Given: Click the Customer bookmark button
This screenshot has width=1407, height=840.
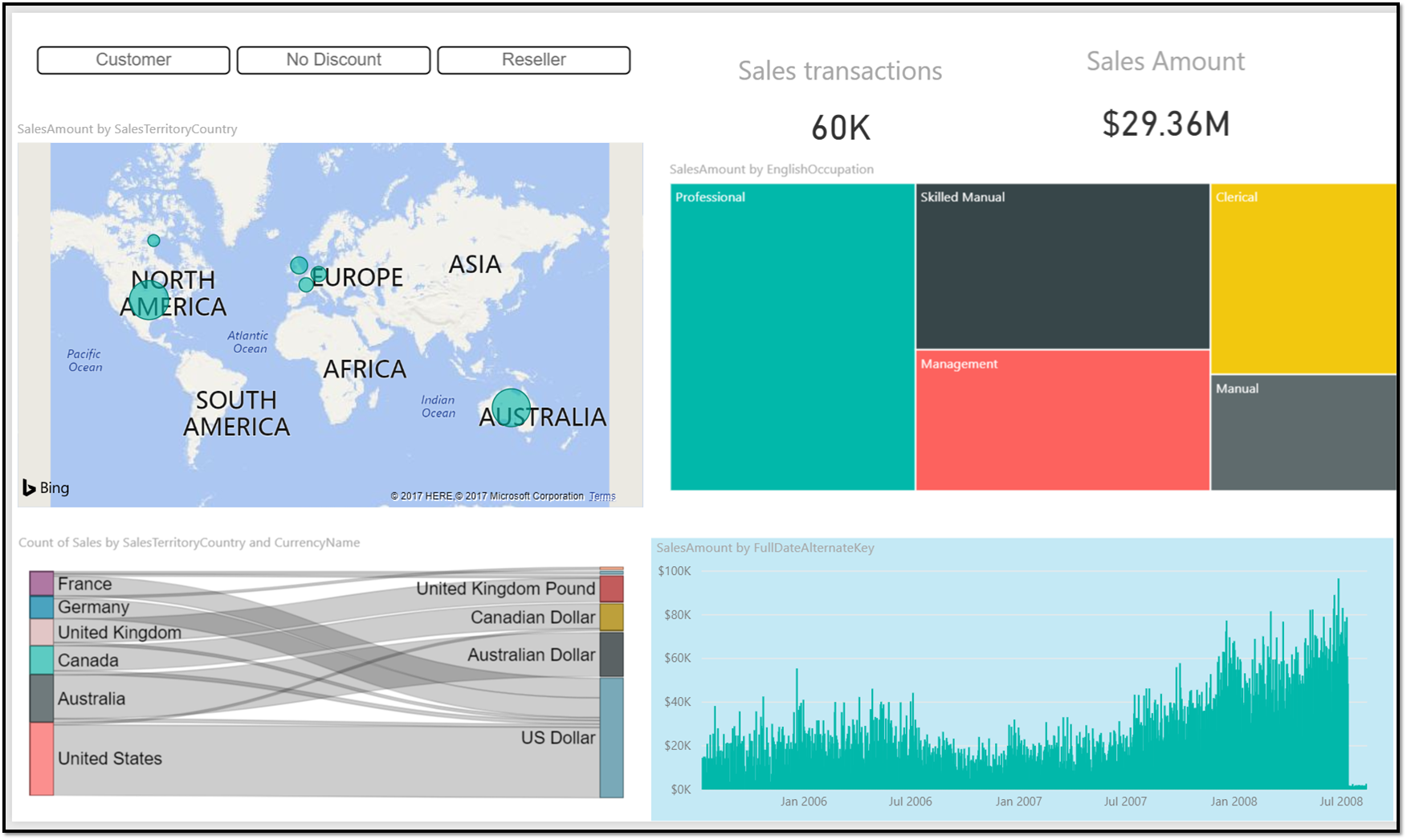Looking at the screenshot, I should tap(133, 60).
